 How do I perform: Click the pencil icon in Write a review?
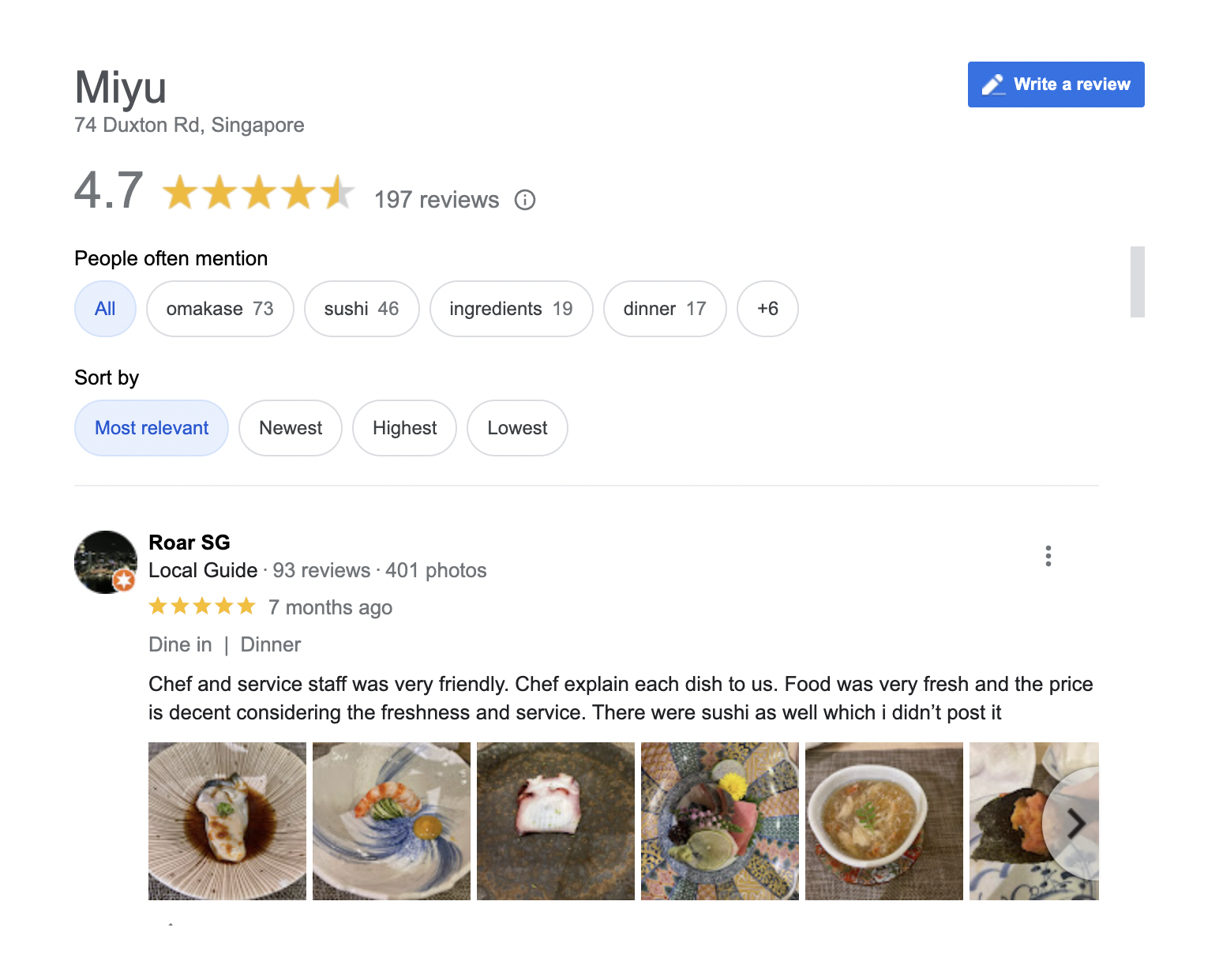[993, 84]
